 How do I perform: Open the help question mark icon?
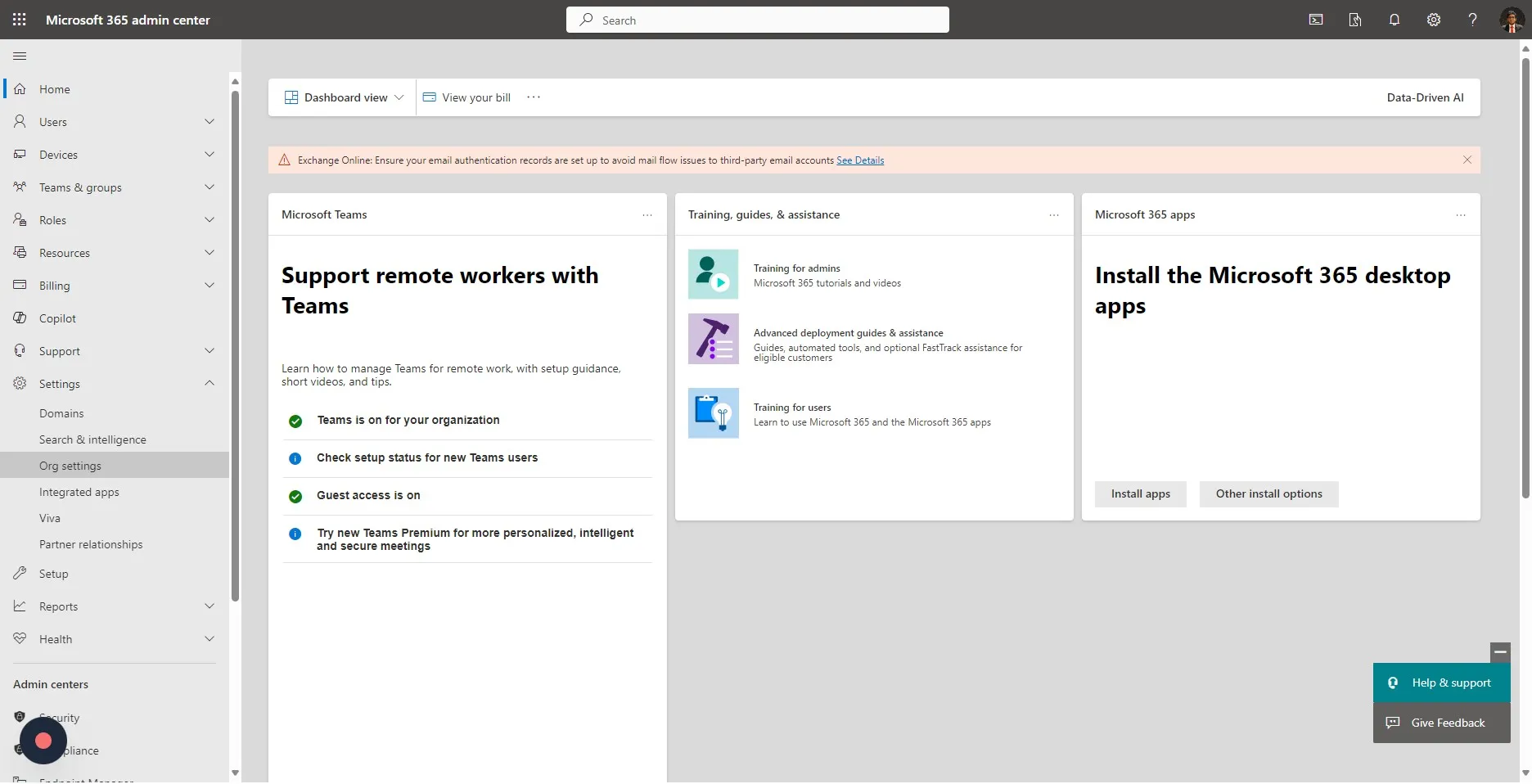tap(1473, 20)
